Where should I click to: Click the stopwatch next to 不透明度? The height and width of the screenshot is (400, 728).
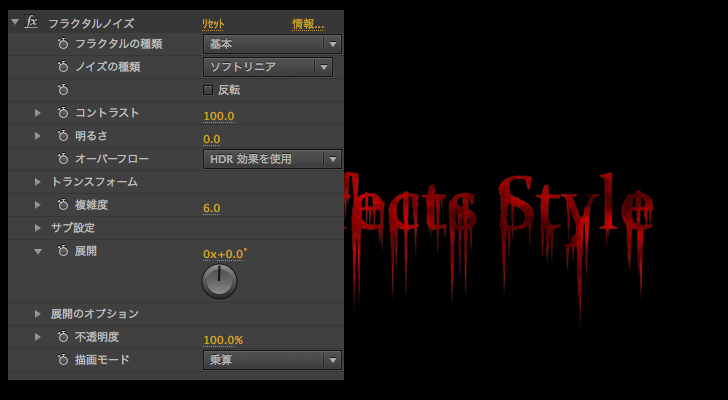pyautogui.click(x=63, y=337)
